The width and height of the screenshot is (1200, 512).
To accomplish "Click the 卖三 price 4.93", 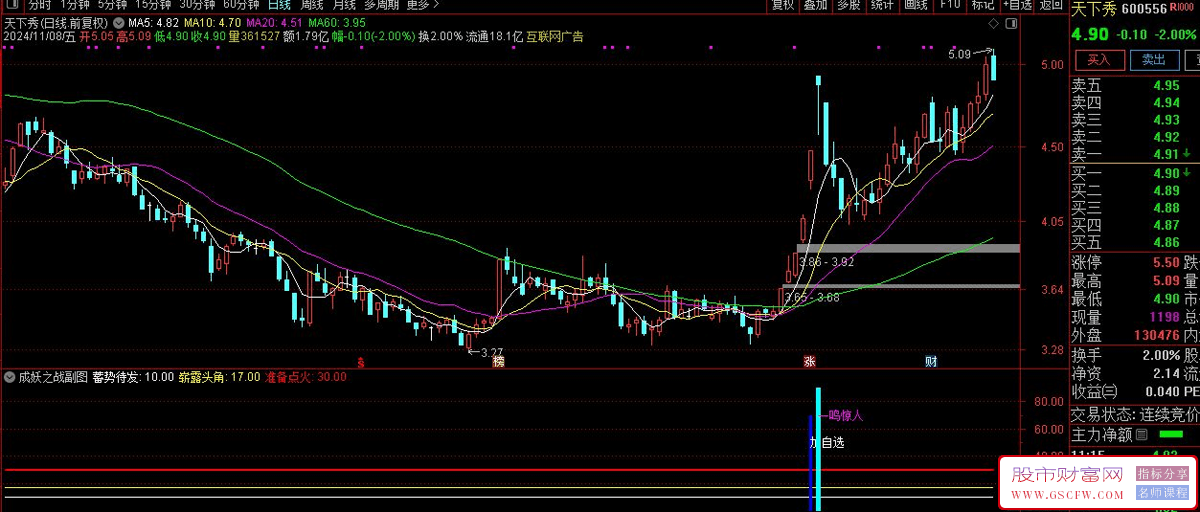I will click(1166, 120).
